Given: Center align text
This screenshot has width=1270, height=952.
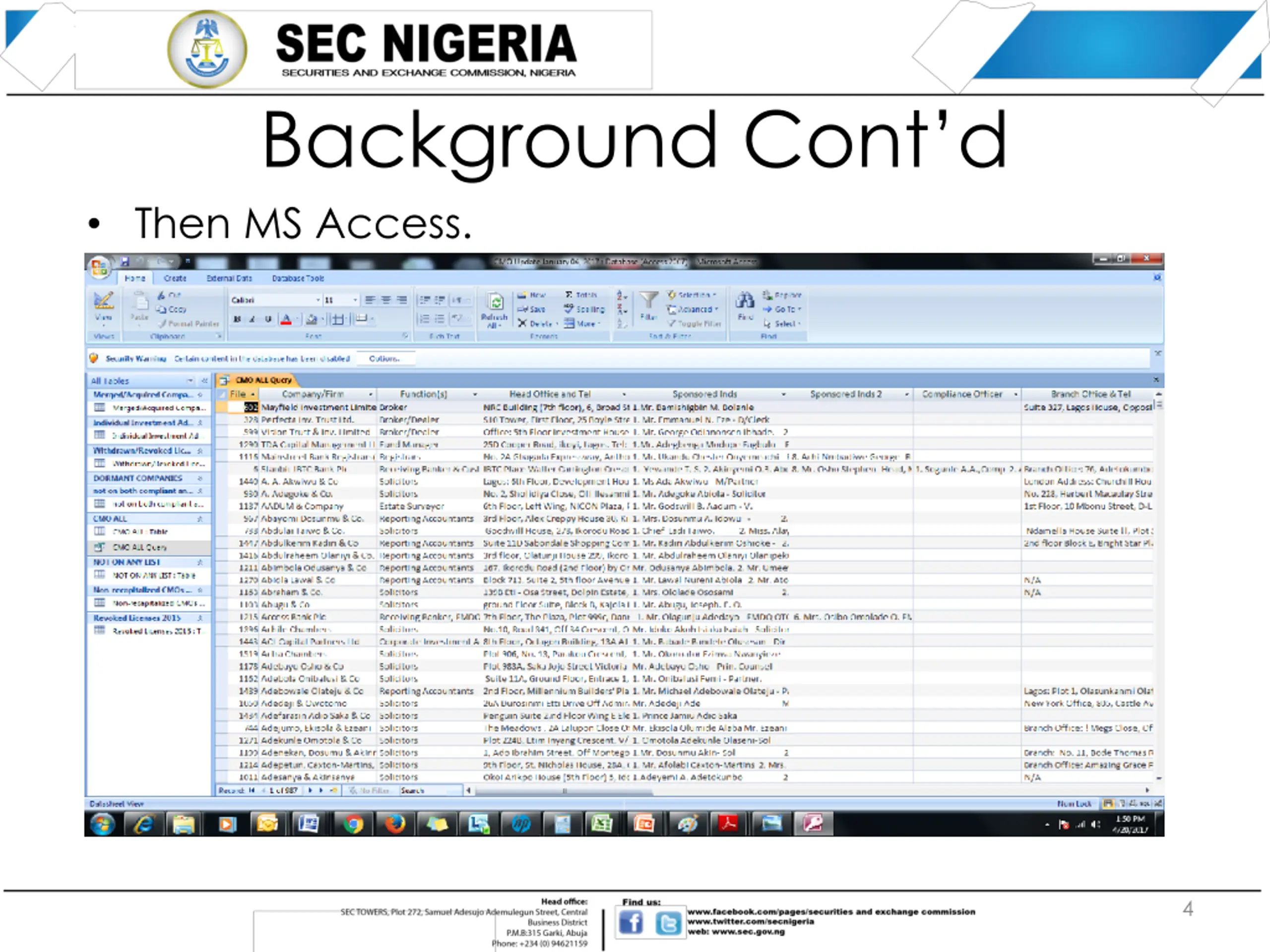Looking at the screenshot, I should coord(386,300).
